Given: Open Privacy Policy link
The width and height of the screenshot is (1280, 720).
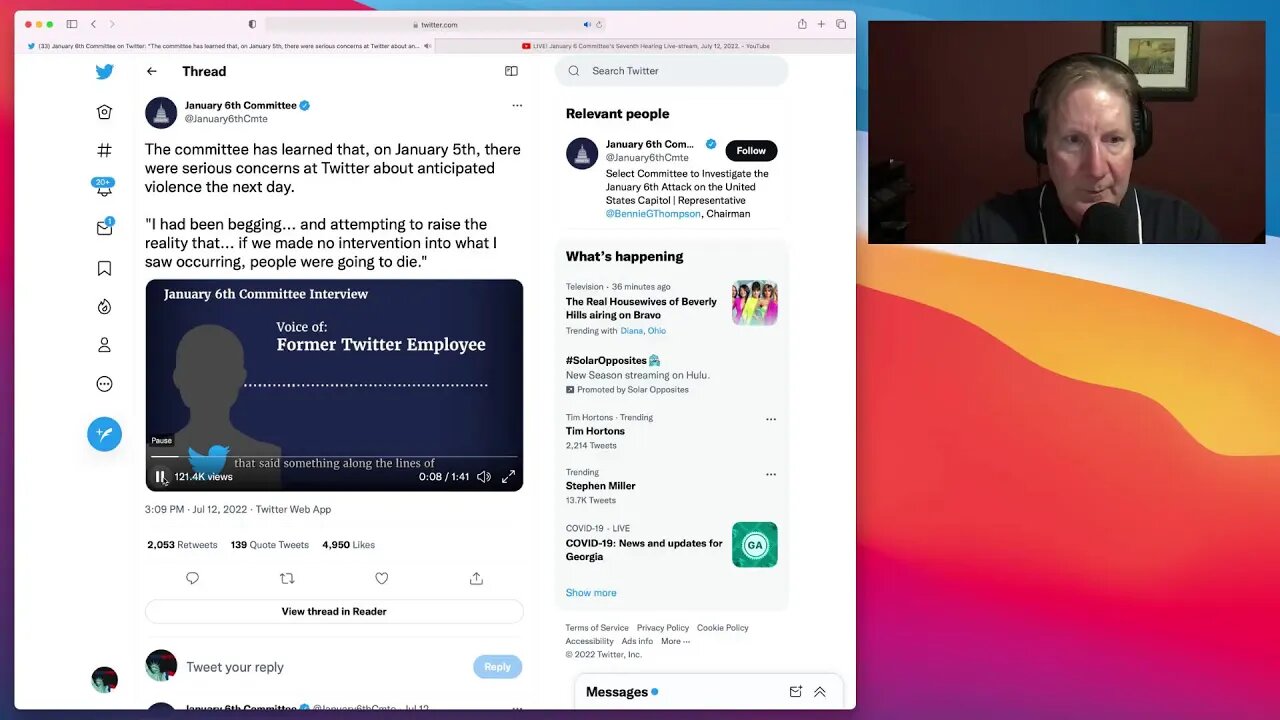Looking at the screenshot, I should (663, 628).
